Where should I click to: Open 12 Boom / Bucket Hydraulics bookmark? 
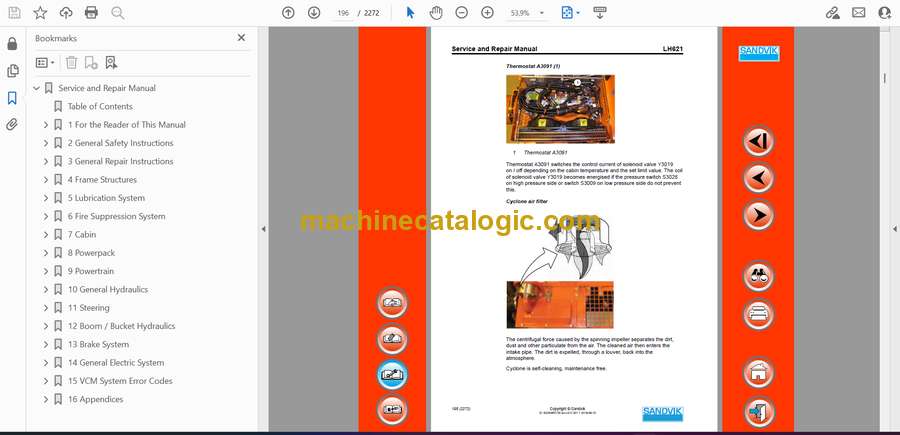point(121,326)
